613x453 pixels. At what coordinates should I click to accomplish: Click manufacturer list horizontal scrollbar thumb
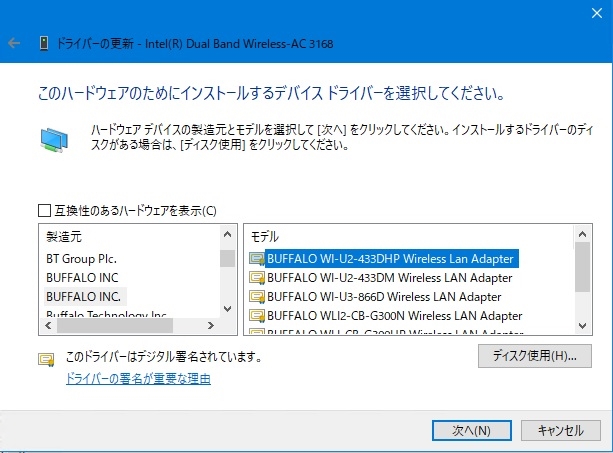(115, 326)
